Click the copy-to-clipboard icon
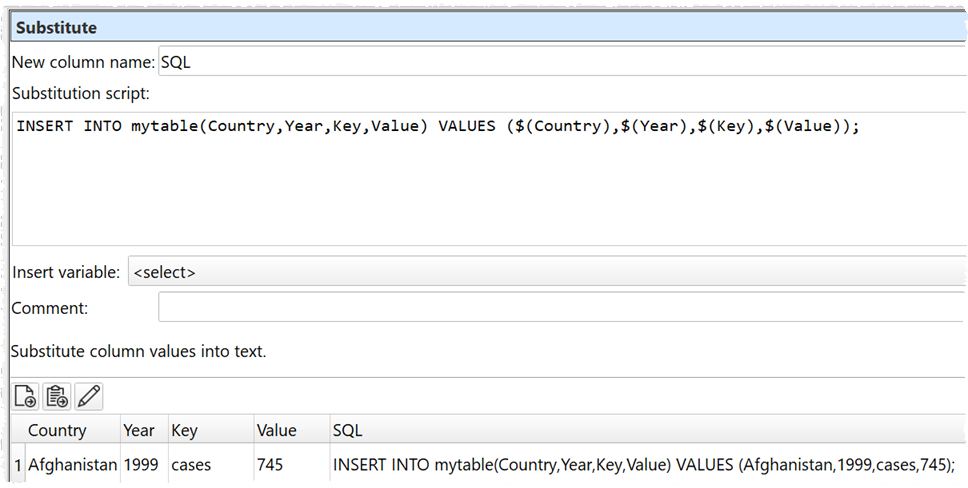 [57, 396]
